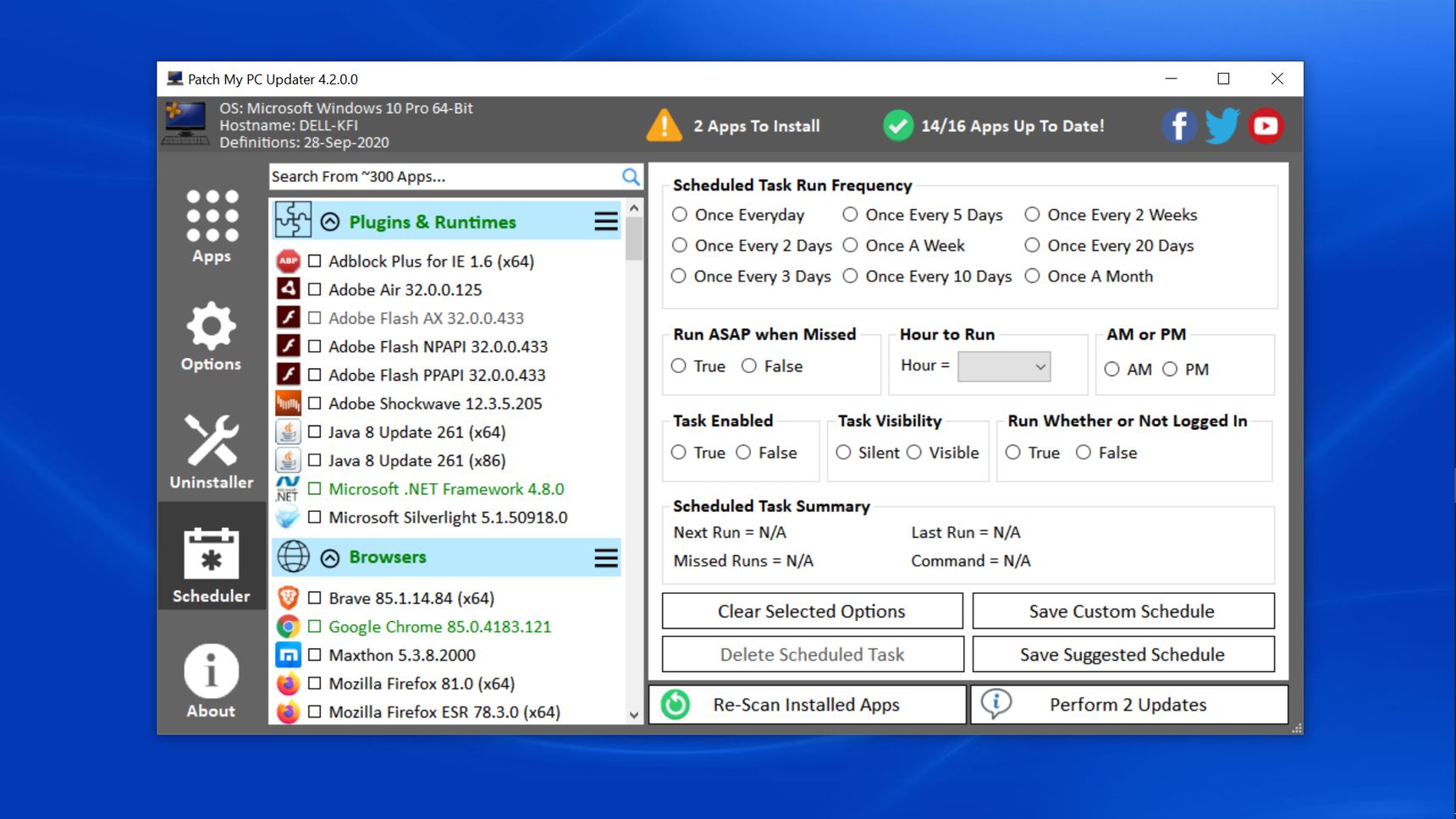This screenshot has height=819, width=1456.
Task: Open the Browsers category hamburger menu
Action: [x=606, y=558]
